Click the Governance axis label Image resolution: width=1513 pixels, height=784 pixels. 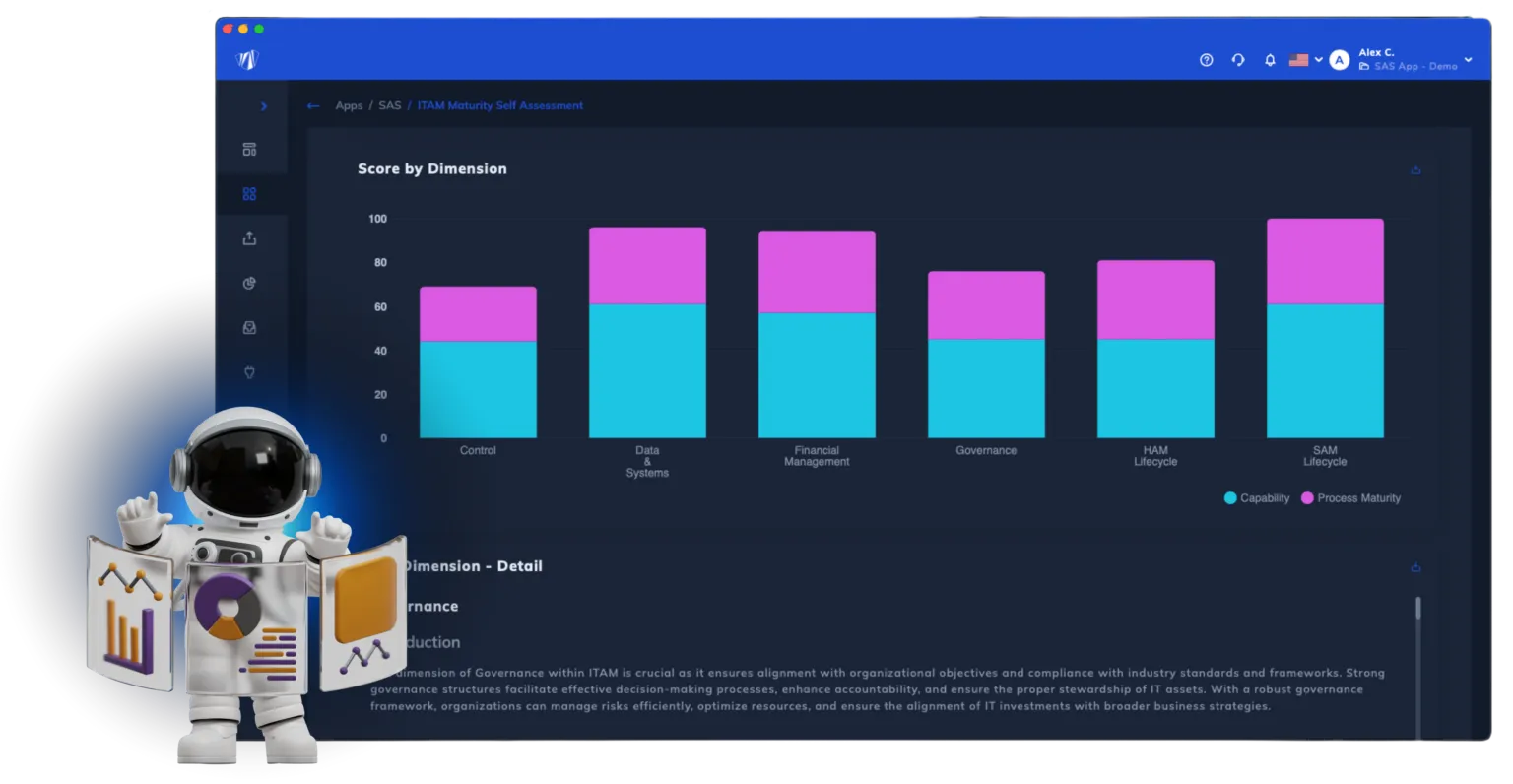pos(986,450)
